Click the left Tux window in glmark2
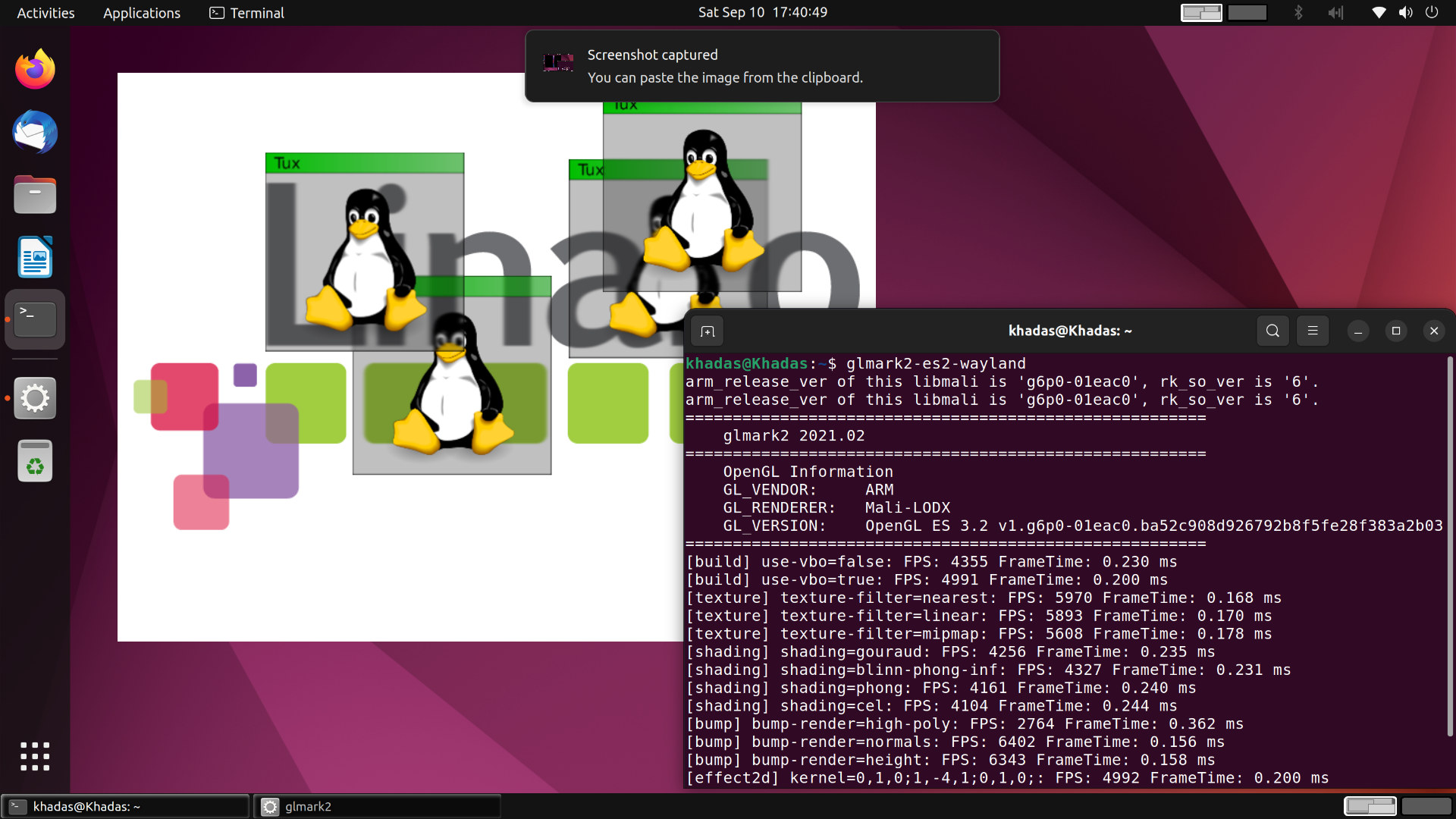The image size is (1456, 819). [x=365, y=252]
